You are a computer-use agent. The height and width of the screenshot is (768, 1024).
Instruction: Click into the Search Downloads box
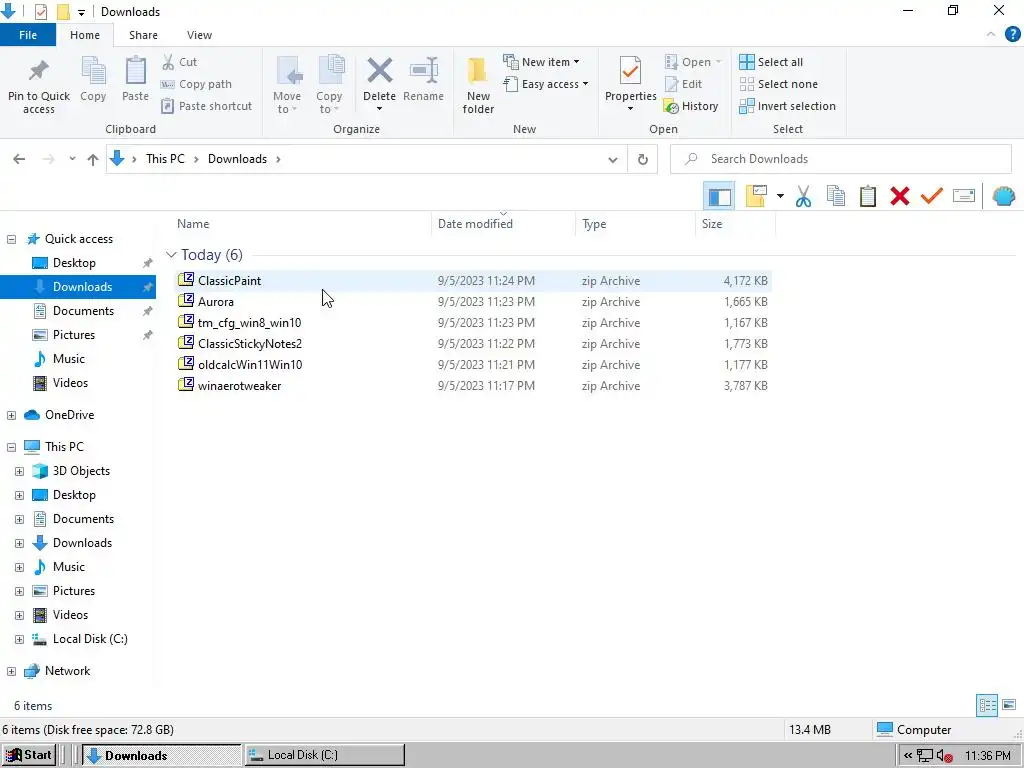[x=840, y=159]
